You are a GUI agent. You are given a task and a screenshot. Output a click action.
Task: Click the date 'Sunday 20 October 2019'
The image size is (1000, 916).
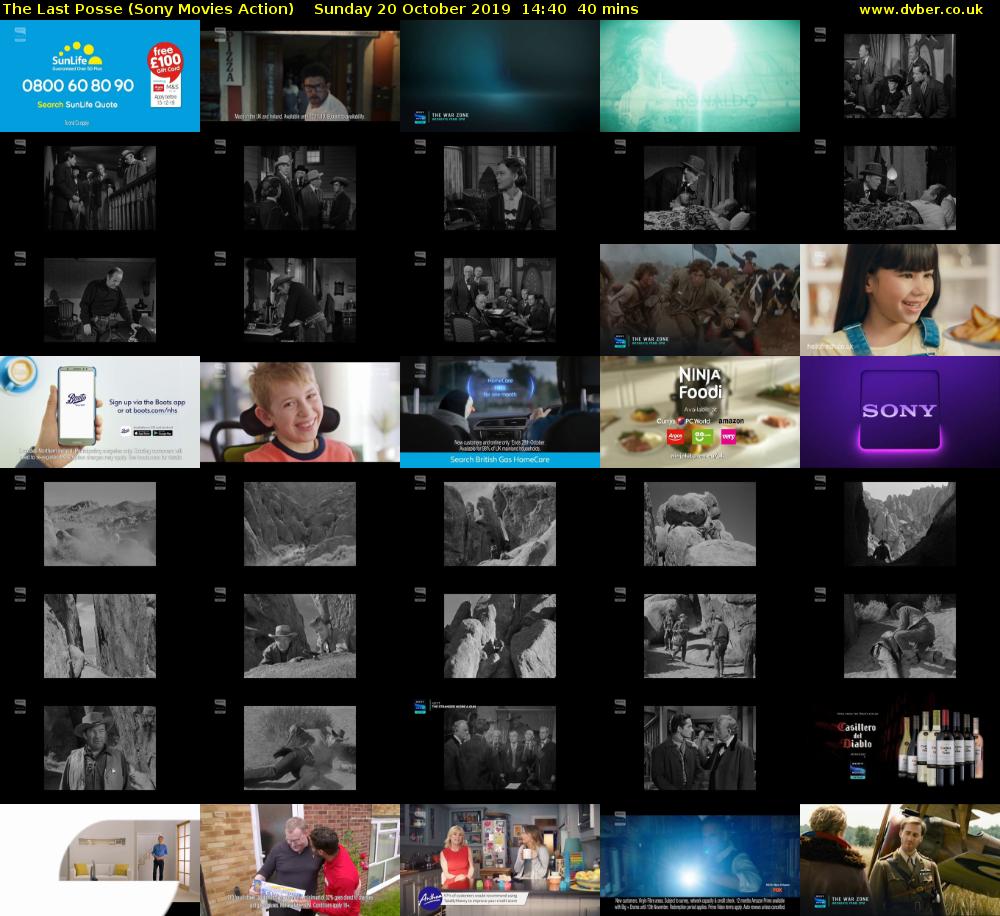click(412, 9)
